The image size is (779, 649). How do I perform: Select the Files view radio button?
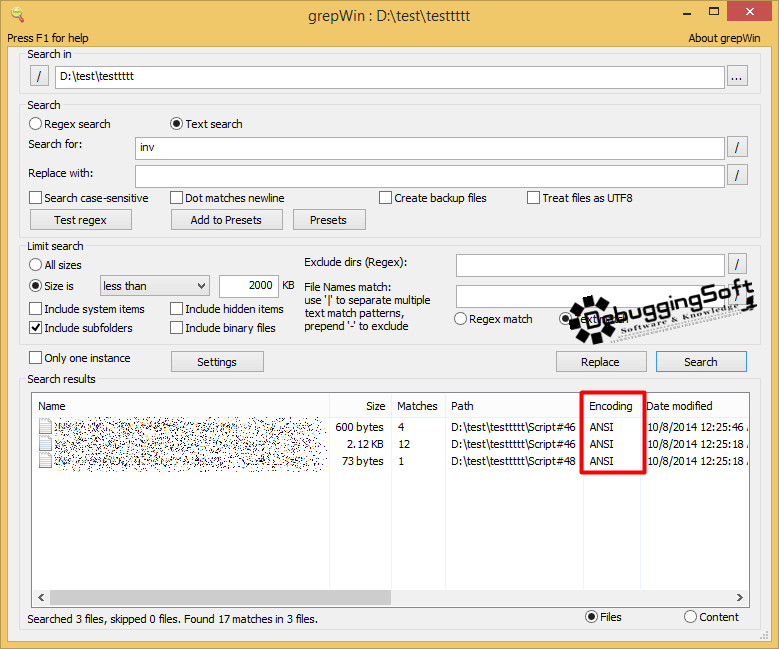[x=591, y=617]
